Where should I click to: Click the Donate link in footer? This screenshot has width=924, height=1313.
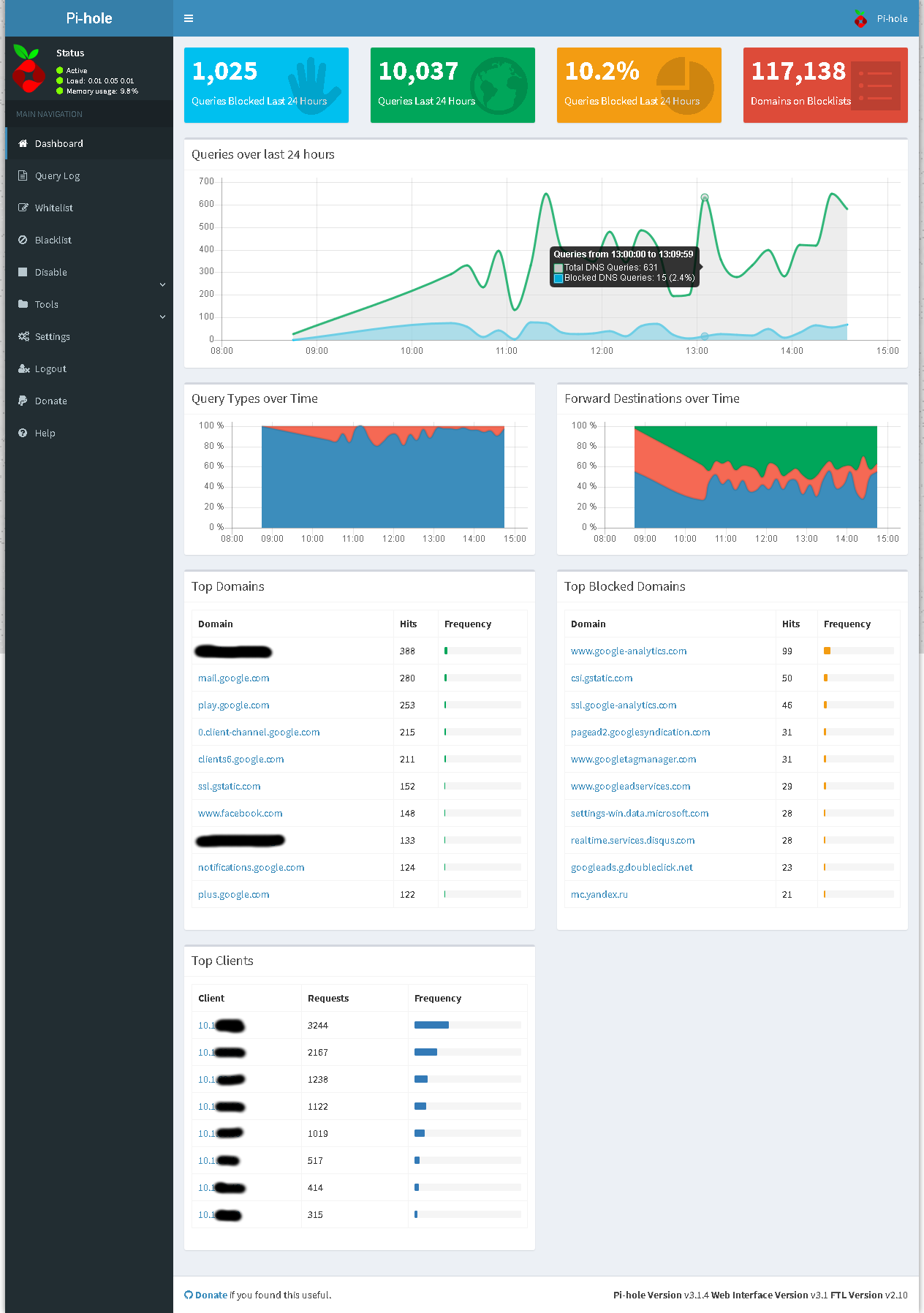click(x=211, y=1295)
